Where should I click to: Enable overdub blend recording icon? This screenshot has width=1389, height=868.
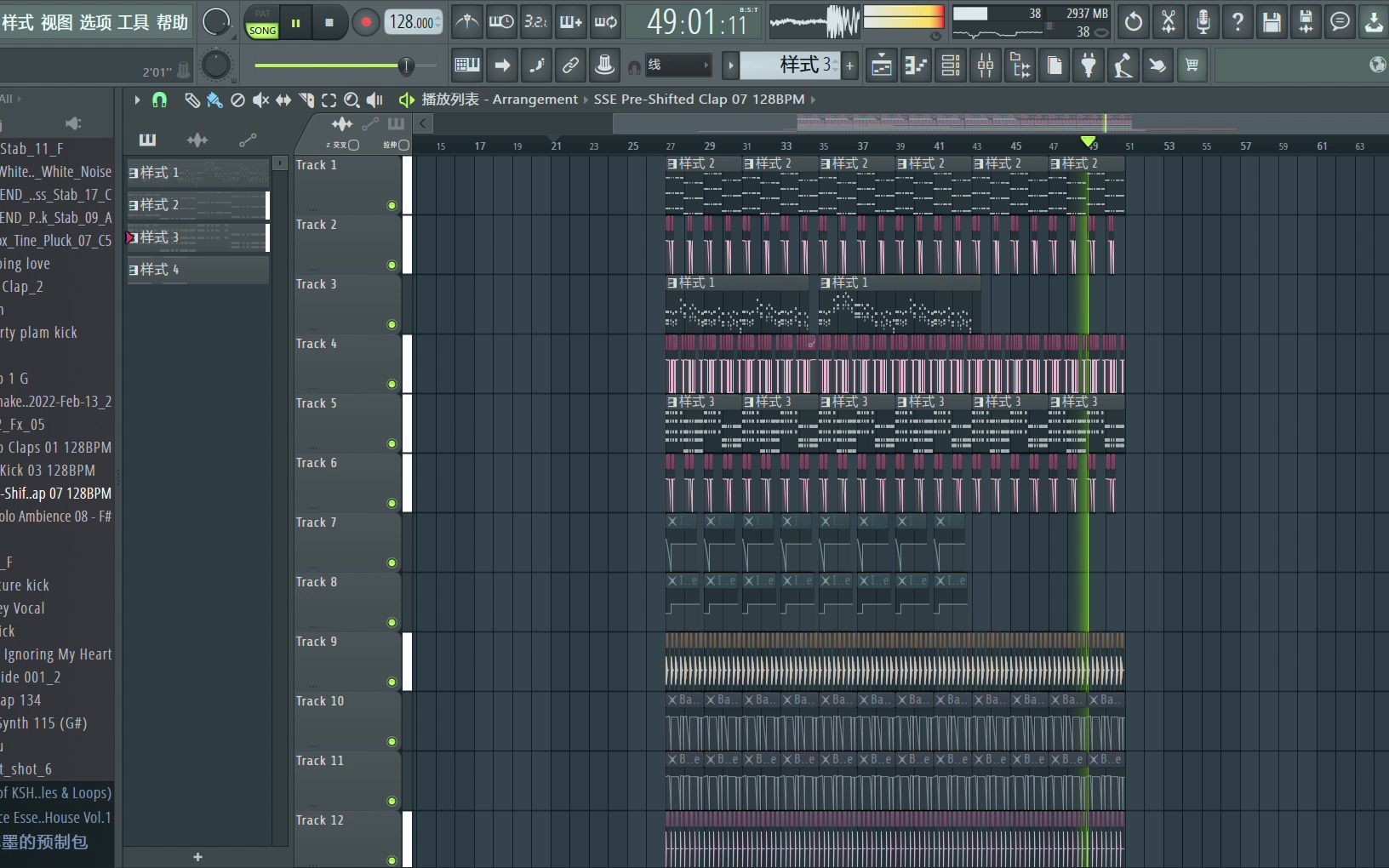tap(571, 22)
